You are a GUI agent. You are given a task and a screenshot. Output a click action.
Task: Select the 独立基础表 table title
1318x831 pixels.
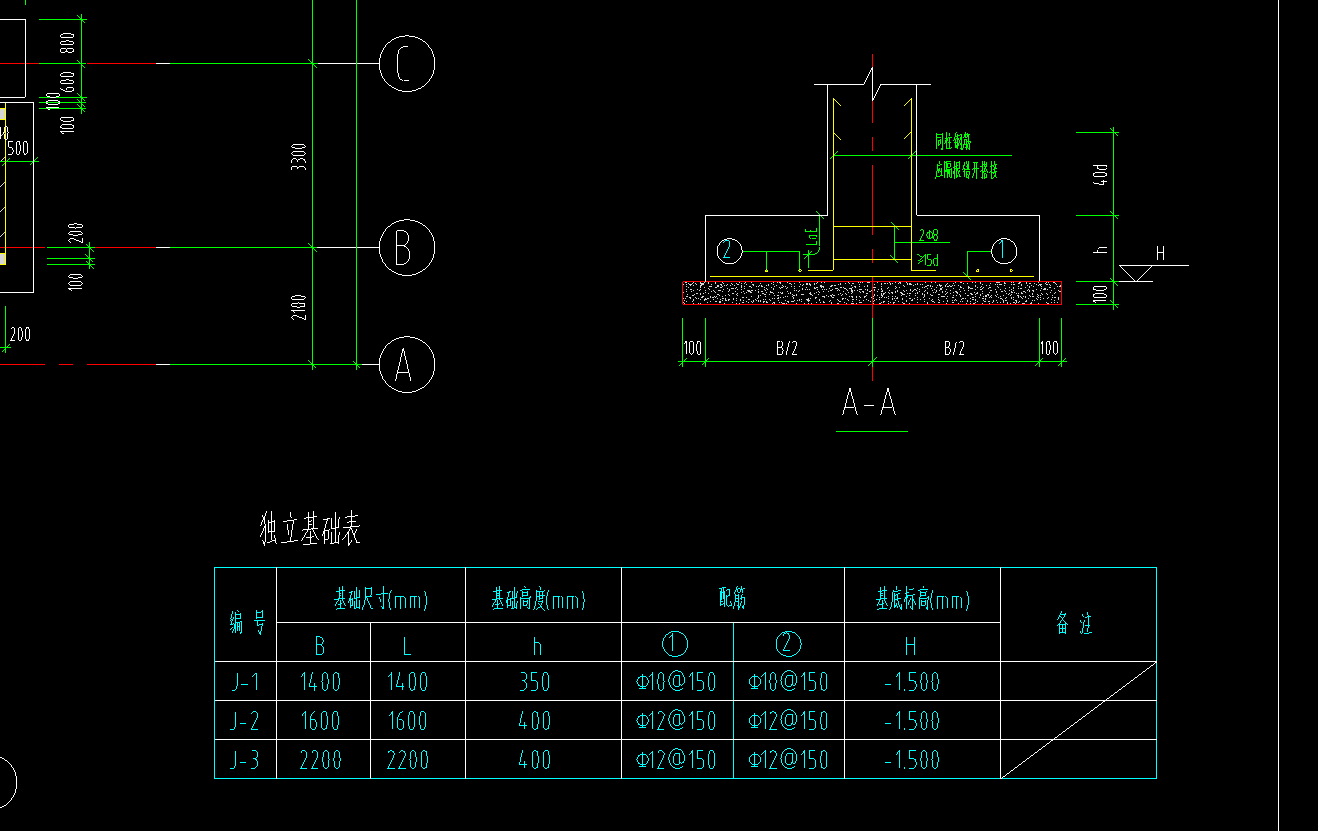coord(309,531)
